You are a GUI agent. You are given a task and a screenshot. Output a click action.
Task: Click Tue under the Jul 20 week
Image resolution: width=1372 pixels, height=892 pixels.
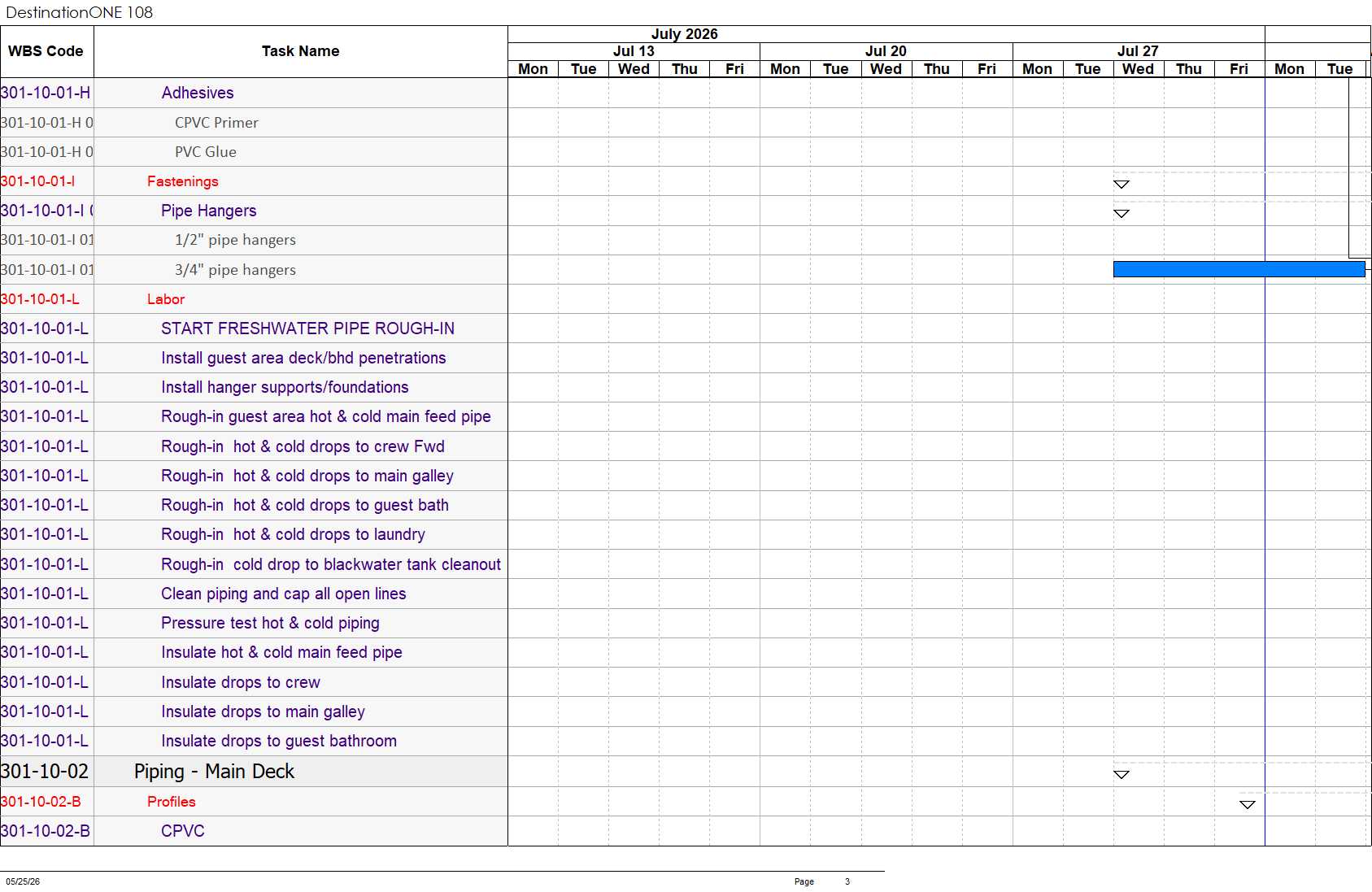[835, 69]
